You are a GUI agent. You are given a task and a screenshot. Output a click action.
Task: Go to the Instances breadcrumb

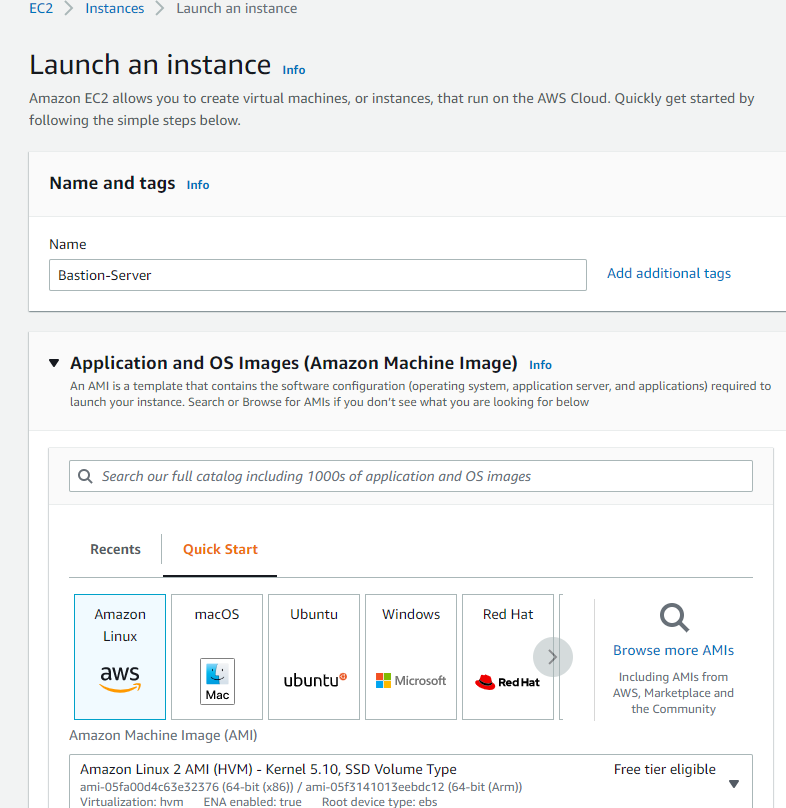[114, 8]
